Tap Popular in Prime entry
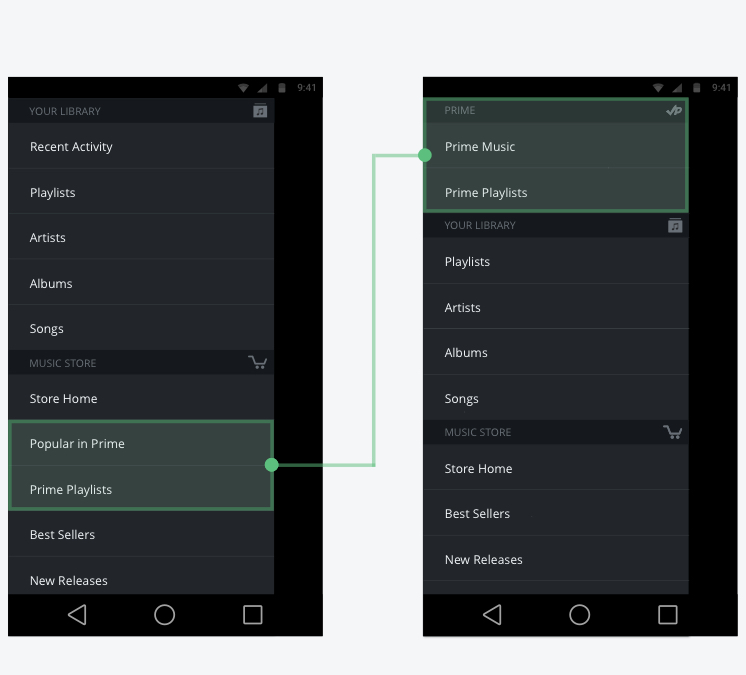Viewport: 746px width, 675px height. coord(141,443)
